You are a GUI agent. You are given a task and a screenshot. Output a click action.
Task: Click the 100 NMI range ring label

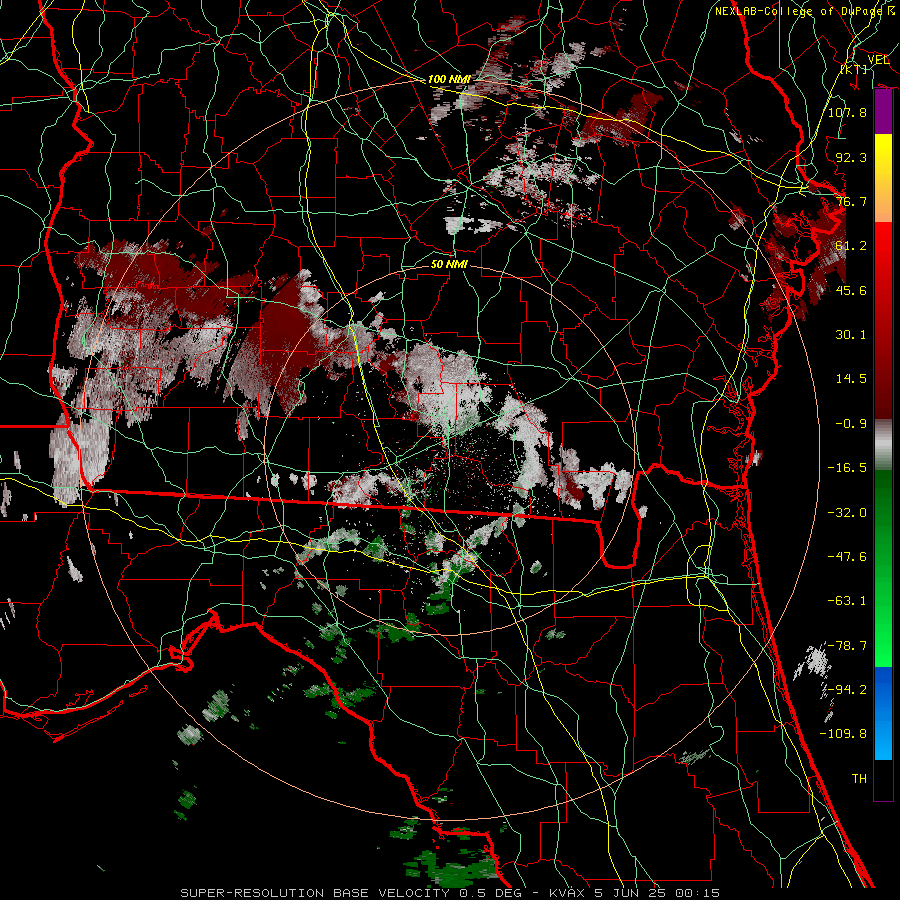(449, 79)
